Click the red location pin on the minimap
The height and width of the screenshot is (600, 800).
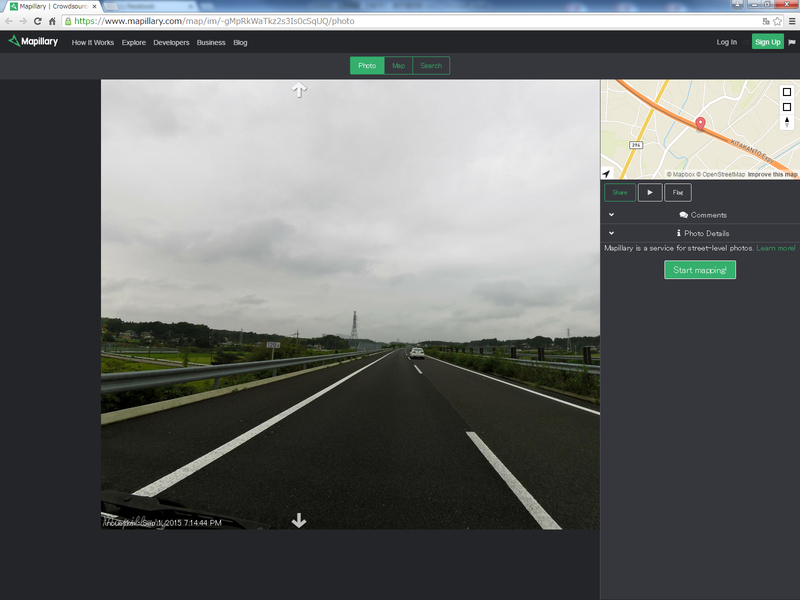(x=701, y=123)
